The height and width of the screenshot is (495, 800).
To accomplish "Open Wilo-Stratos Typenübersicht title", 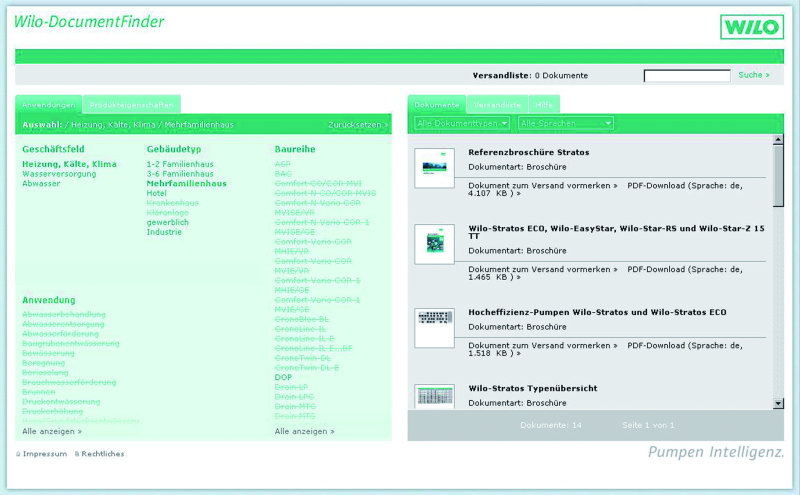I will click(x=533, y=388).
